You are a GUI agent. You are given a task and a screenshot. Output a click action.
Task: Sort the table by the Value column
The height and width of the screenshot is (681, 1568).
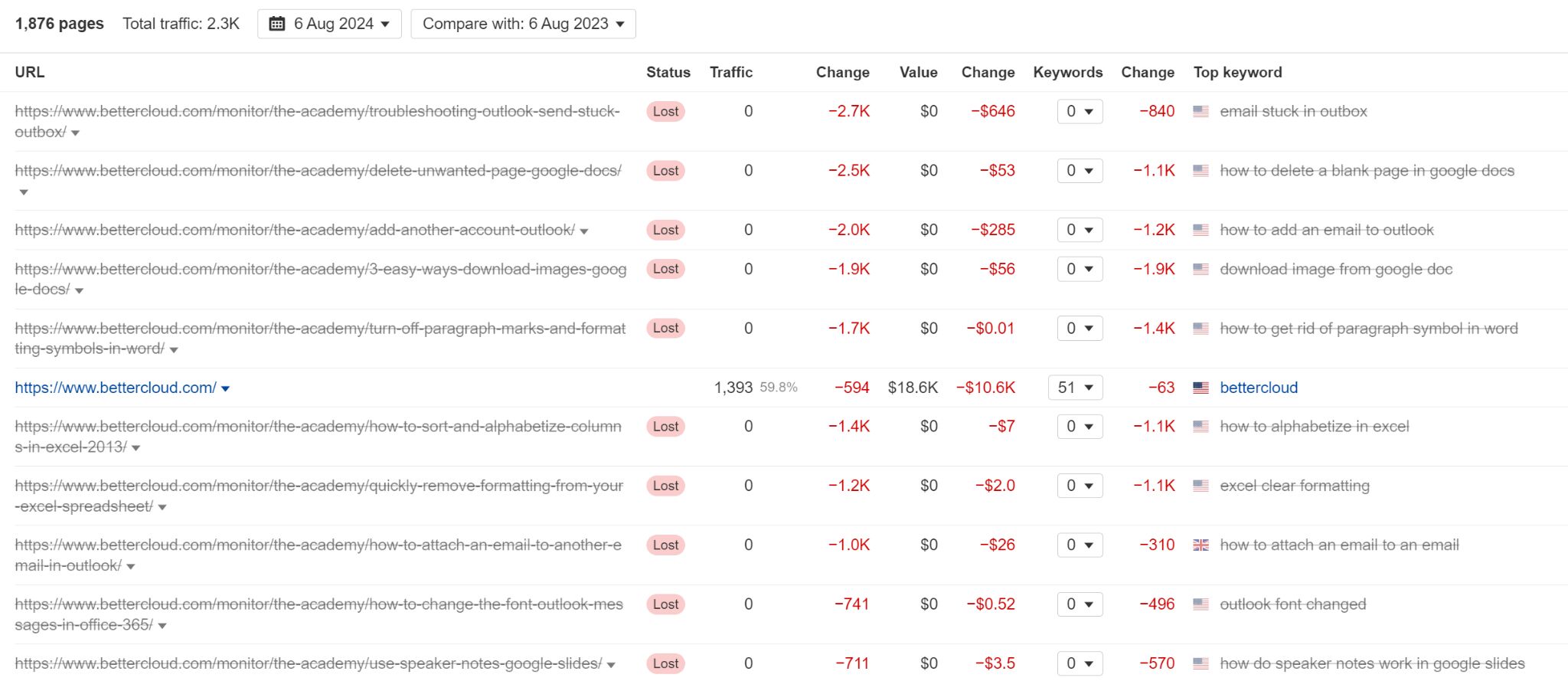pos(917,72)
